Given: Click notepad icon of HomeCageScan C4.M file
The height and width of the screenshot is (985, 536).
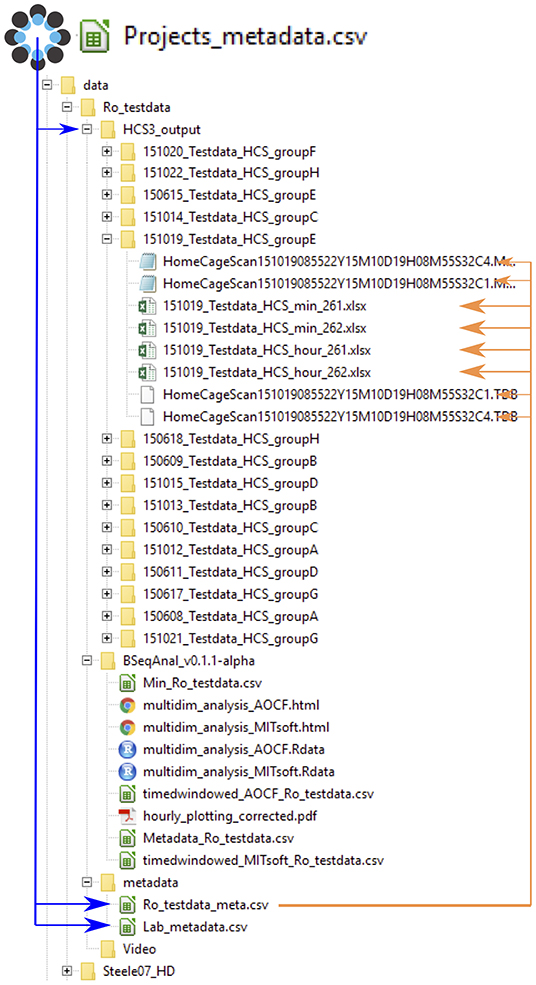Looking at the screenshot, I should [148, 261].
